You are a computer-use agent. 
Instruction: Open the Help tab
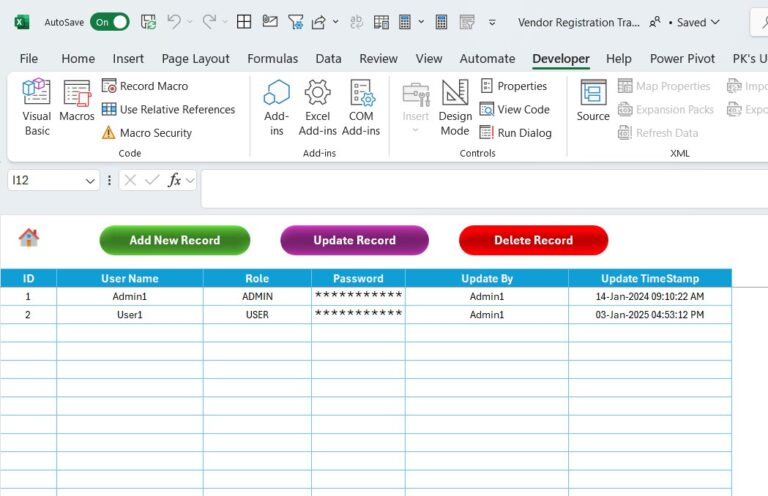619,59
